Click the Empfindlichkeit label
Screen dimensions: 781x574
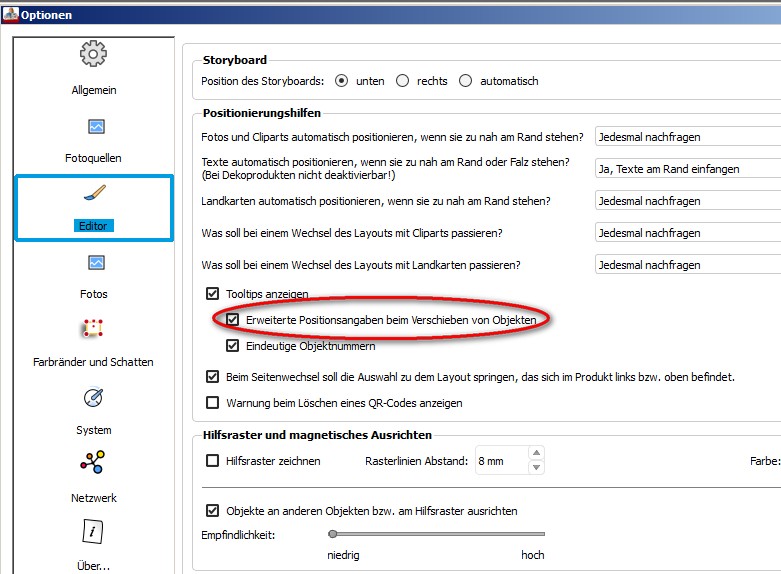238,535
